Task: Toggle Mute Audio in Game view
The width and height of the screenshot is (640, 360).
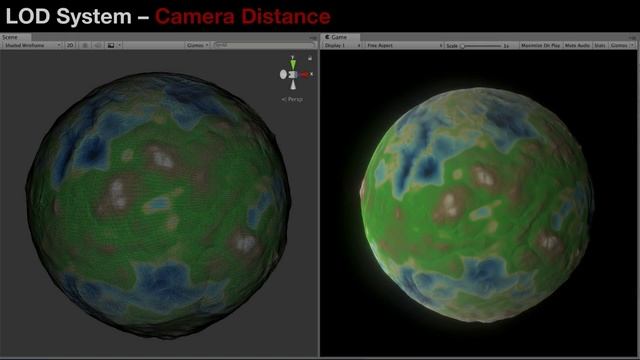Action: coord(577,45)
